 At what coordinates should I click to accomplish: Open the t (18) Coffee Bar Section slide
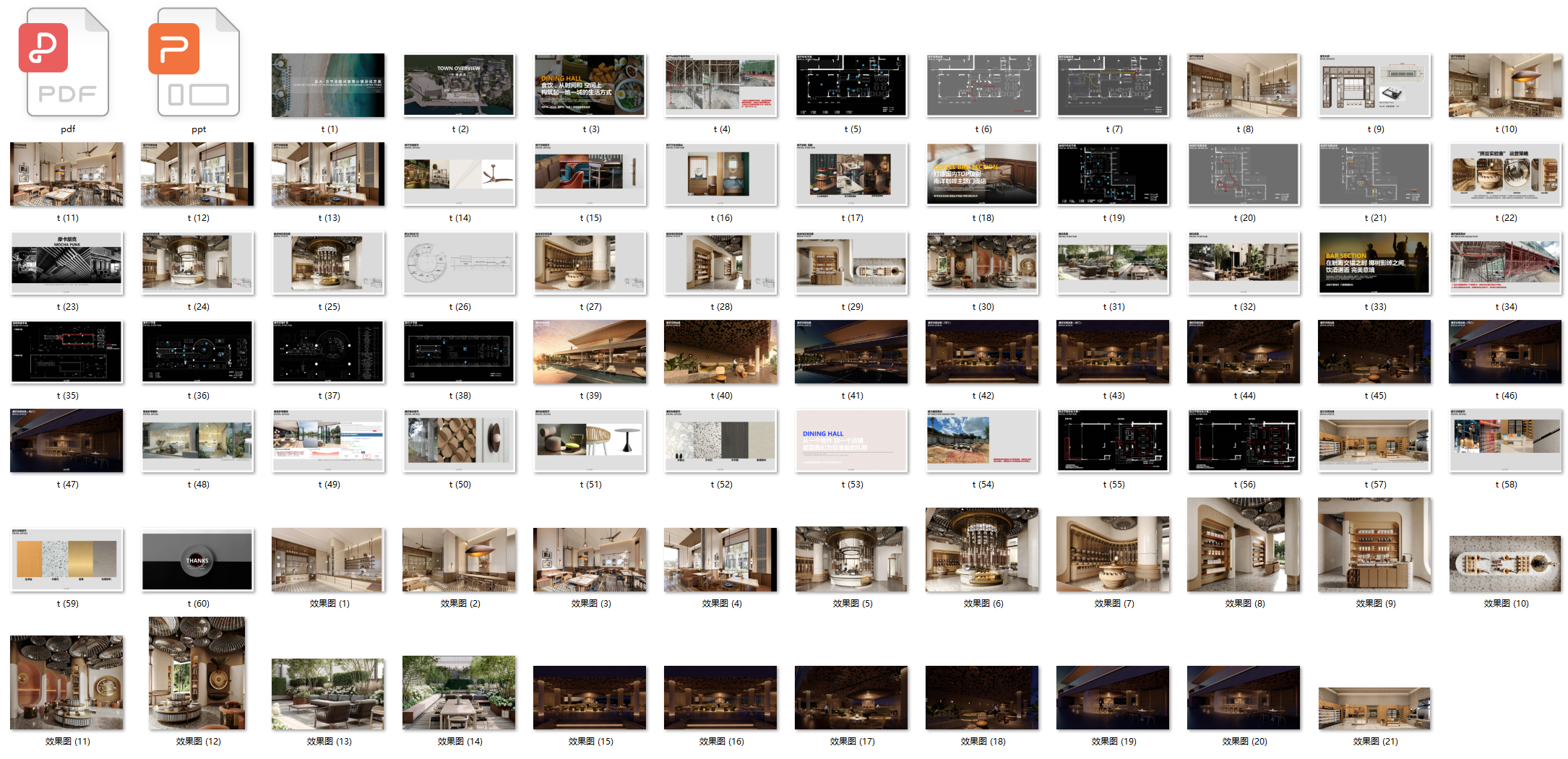[x=982, y=174]
